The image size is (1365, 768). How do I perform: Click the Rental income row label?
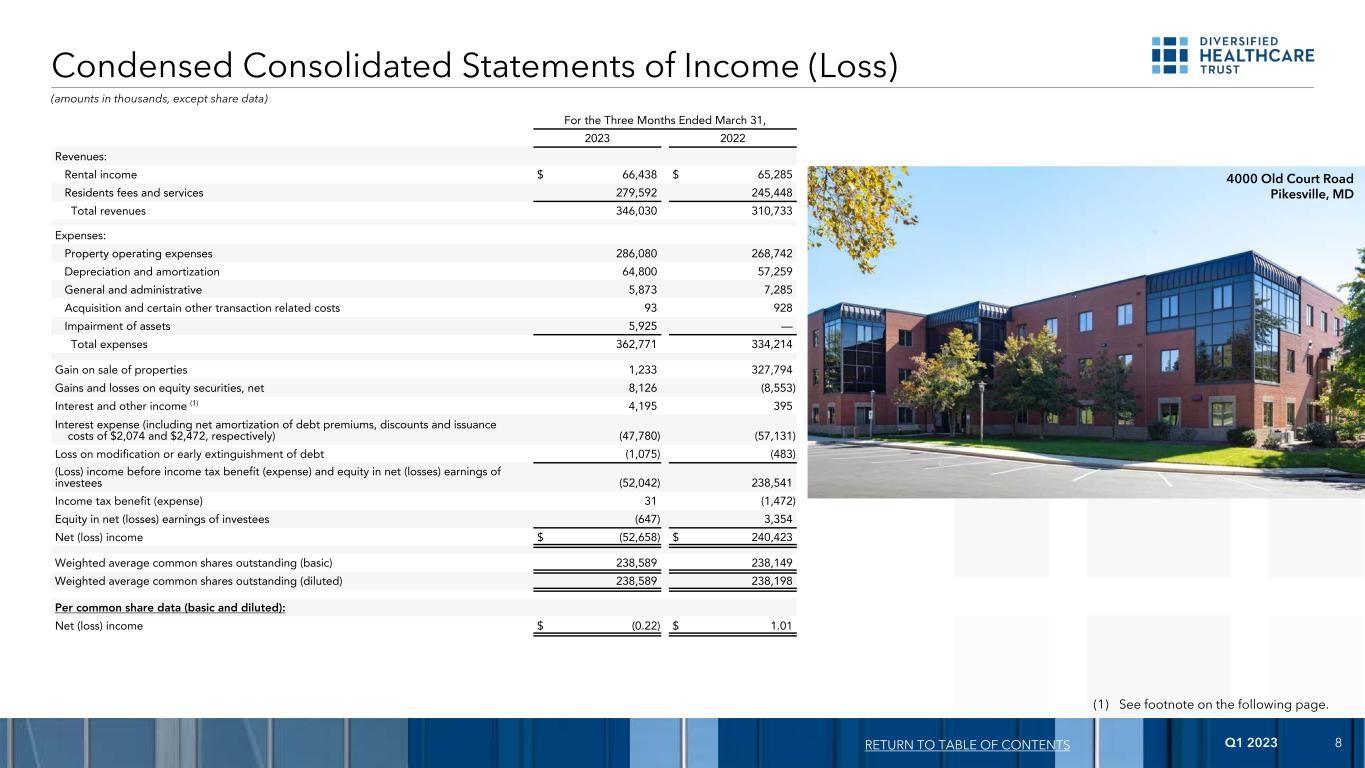101,175
